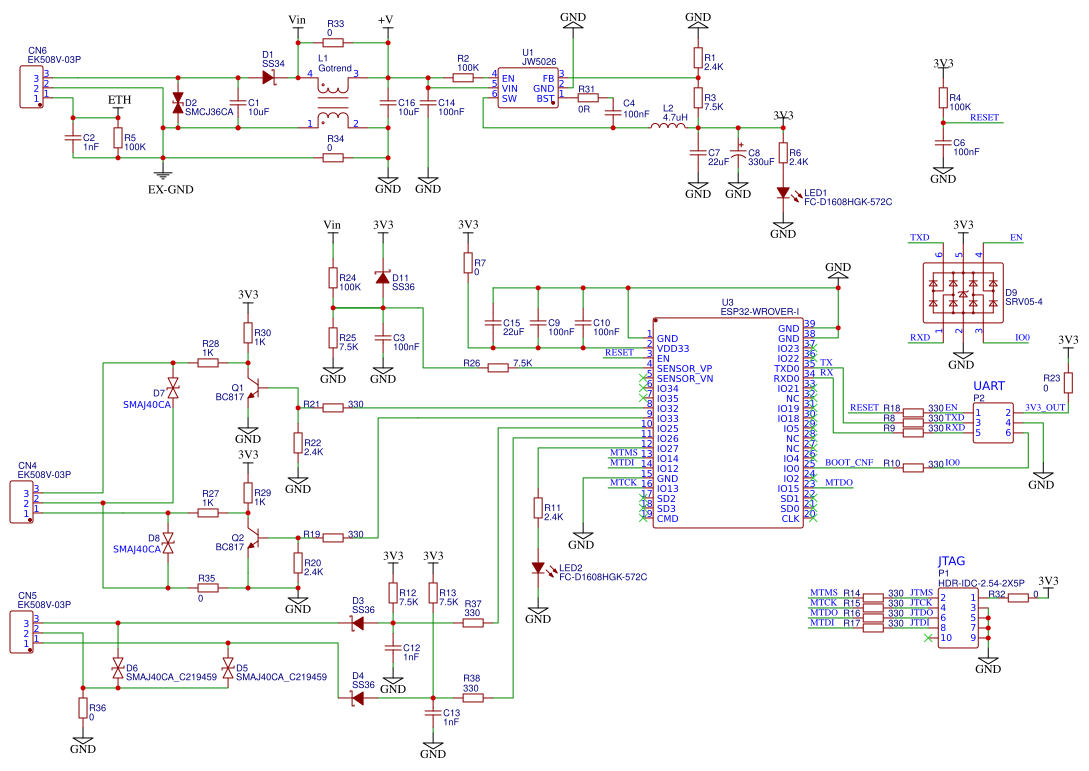Click the "ETH" net label
The image size is (1089, 771).
[119, 100]
